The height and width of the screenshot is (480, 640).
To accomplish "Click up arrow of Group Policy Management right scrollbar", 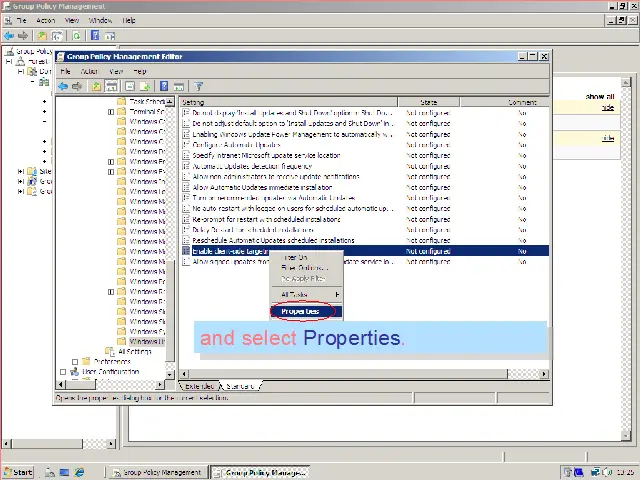I will (x=625, y=83).
